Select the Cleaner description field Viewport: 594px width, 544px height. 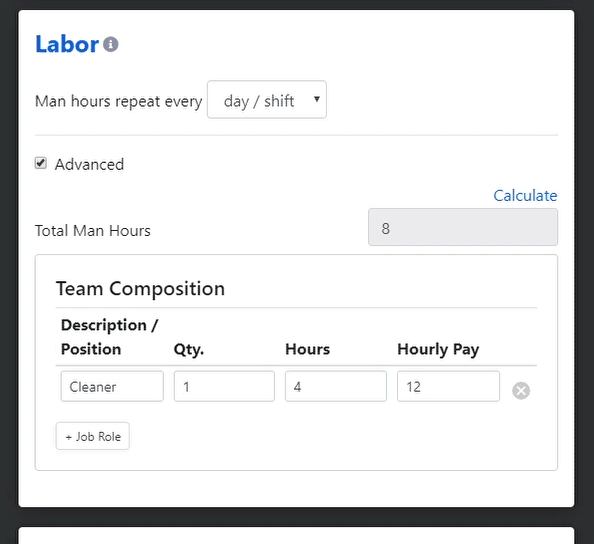coord(112,386)
